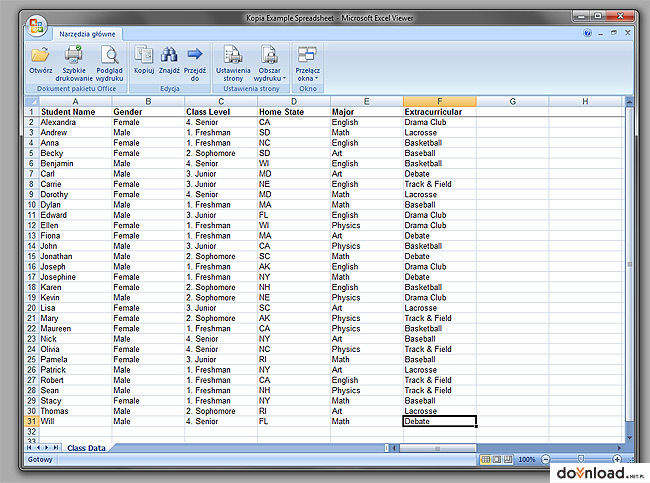Switch to Page Break Preview icon
Screen dimensions: 650x483
tap(508, 459)
